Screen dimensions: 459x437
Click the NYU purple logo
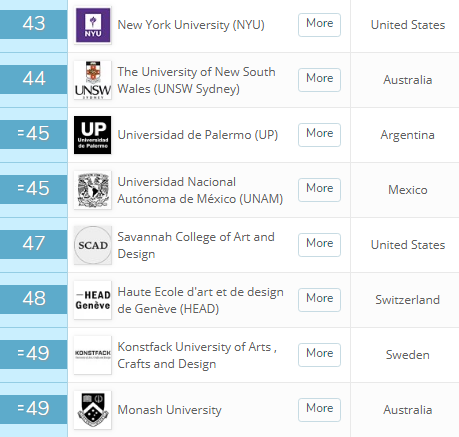coord(93,25)
